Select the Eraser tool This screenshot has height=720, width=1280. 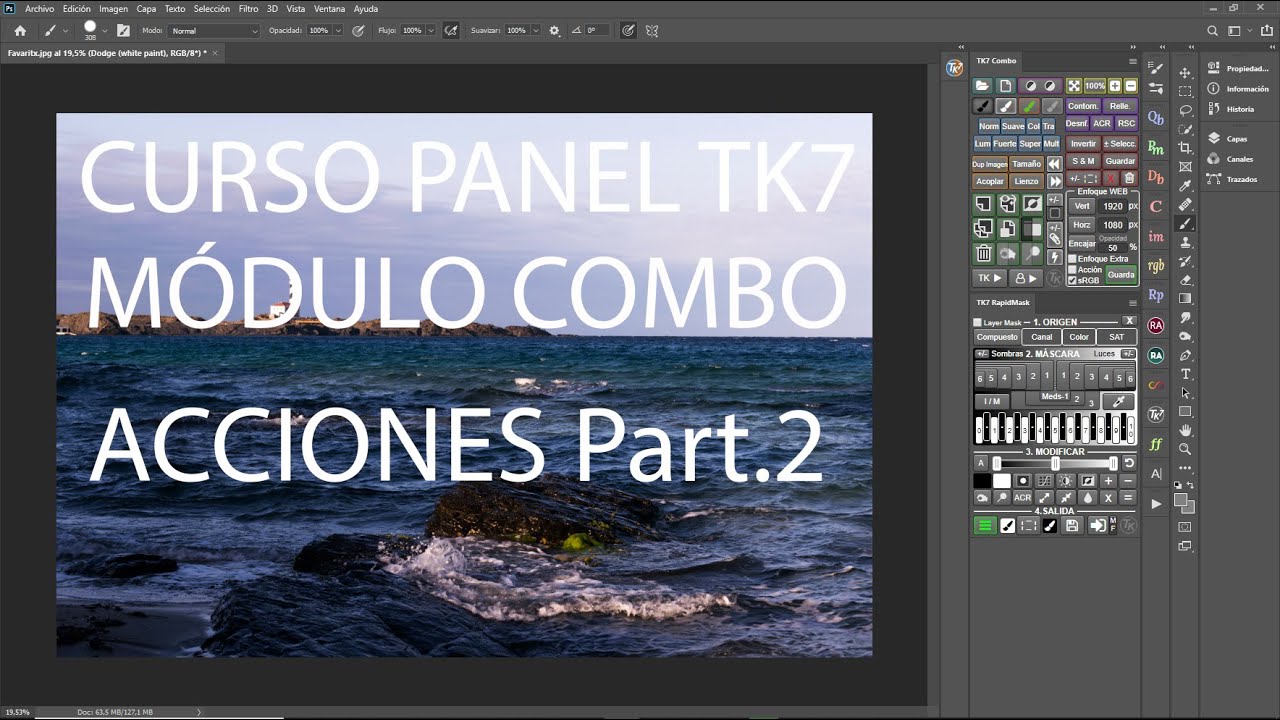(x=1185, y=280)
